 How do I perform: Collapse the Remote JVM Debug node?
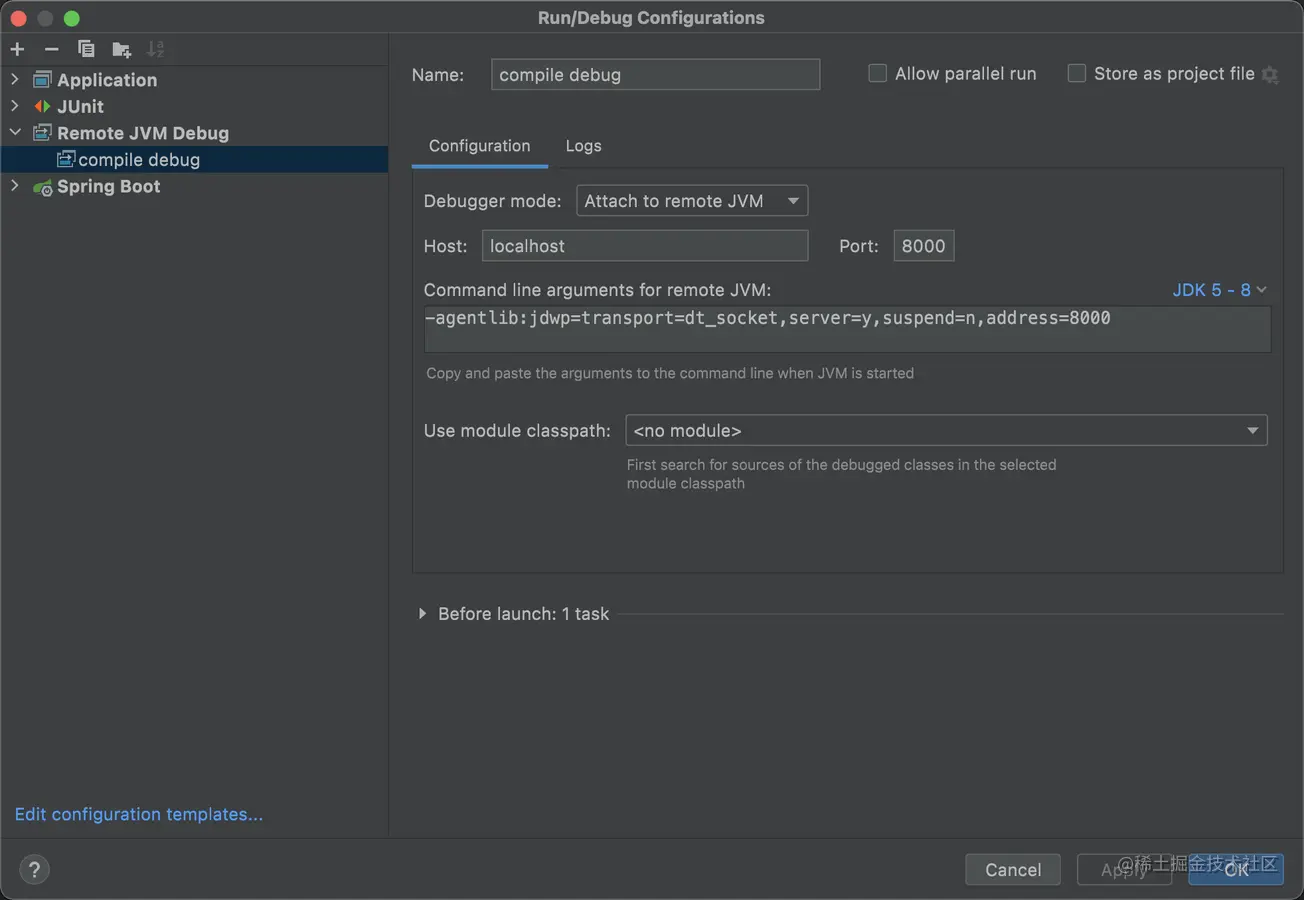click(x=14, y=132)
